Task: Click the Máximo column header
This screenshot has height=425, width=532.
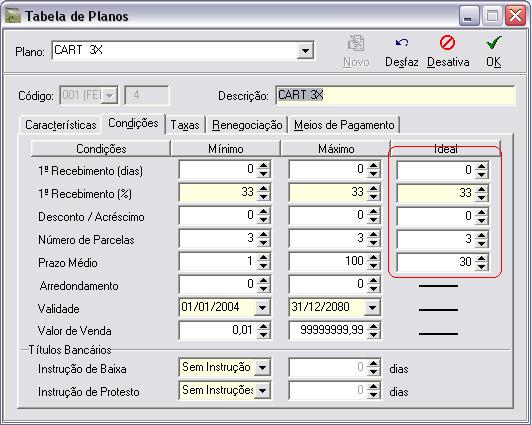Action: pos(336,149)
